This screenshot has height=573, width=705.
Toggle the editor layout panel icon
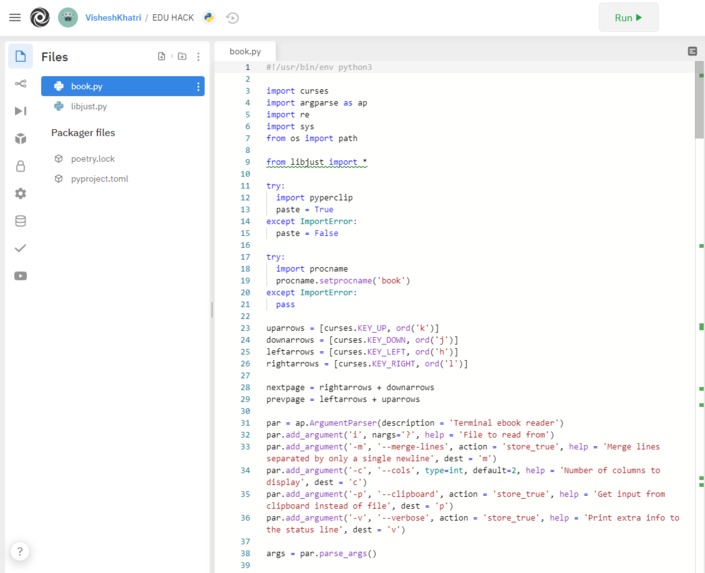click(692, 51)
